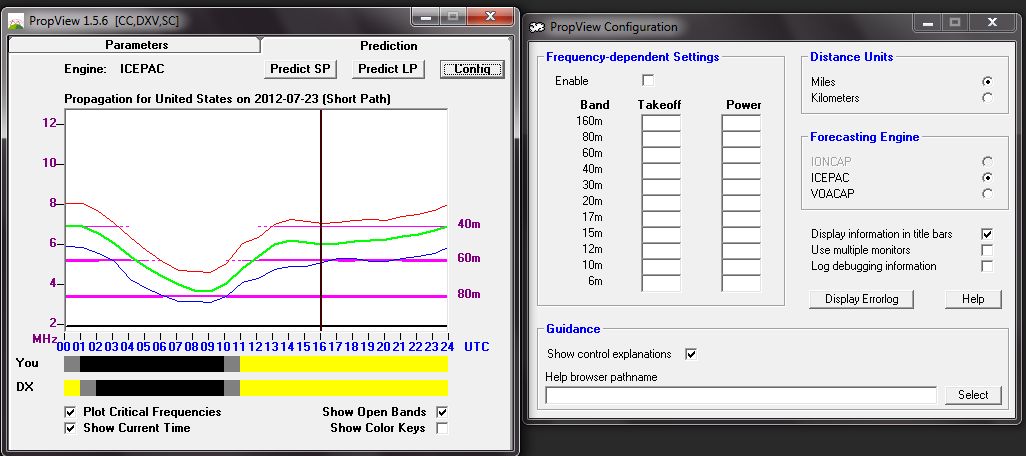Click Select button for help browser
1026x456 pixels.
pyautogui.click(x=972, y=395)
